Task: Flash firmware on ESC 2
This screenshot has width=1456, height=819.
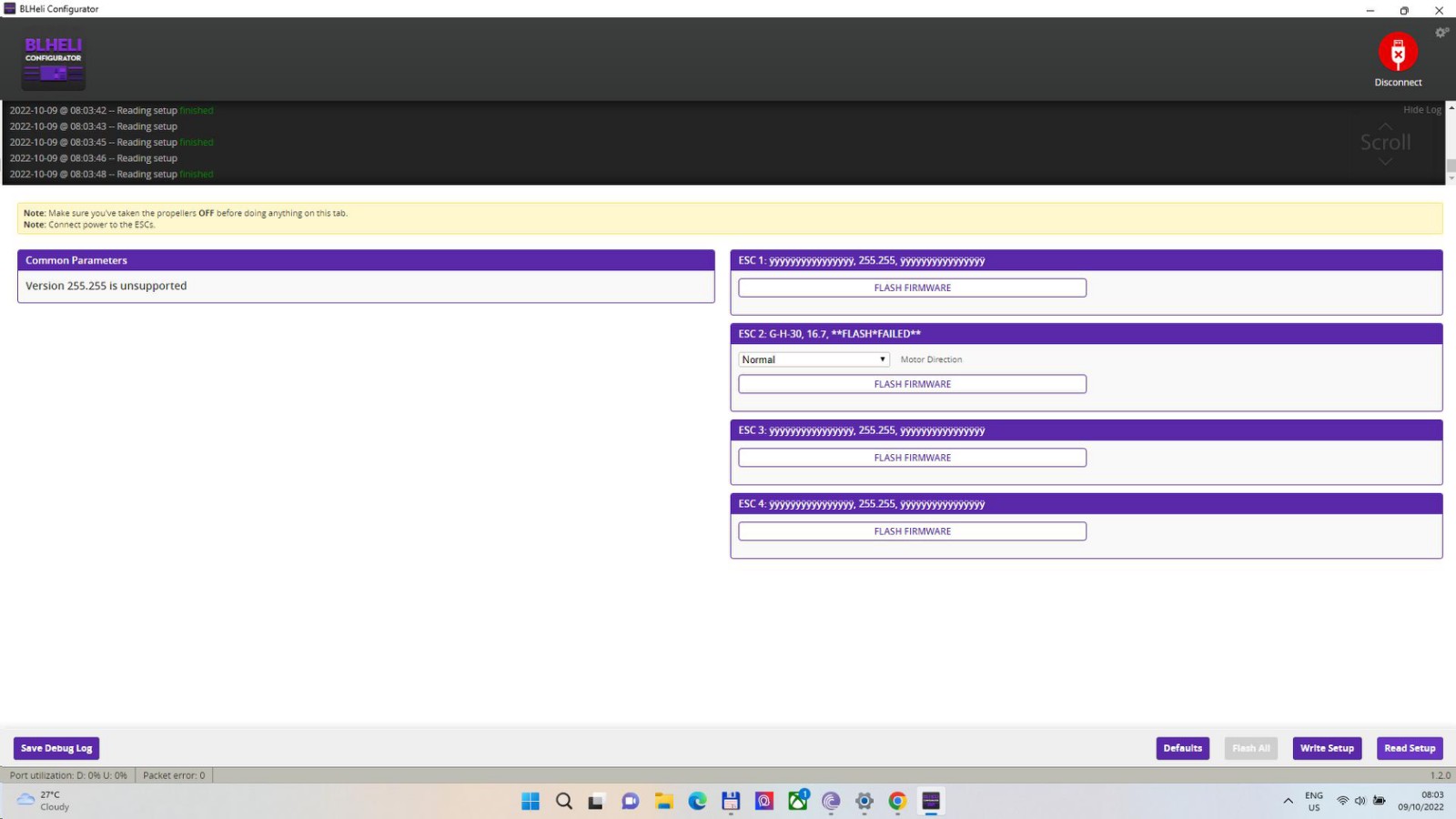Action: coord(912,384)
